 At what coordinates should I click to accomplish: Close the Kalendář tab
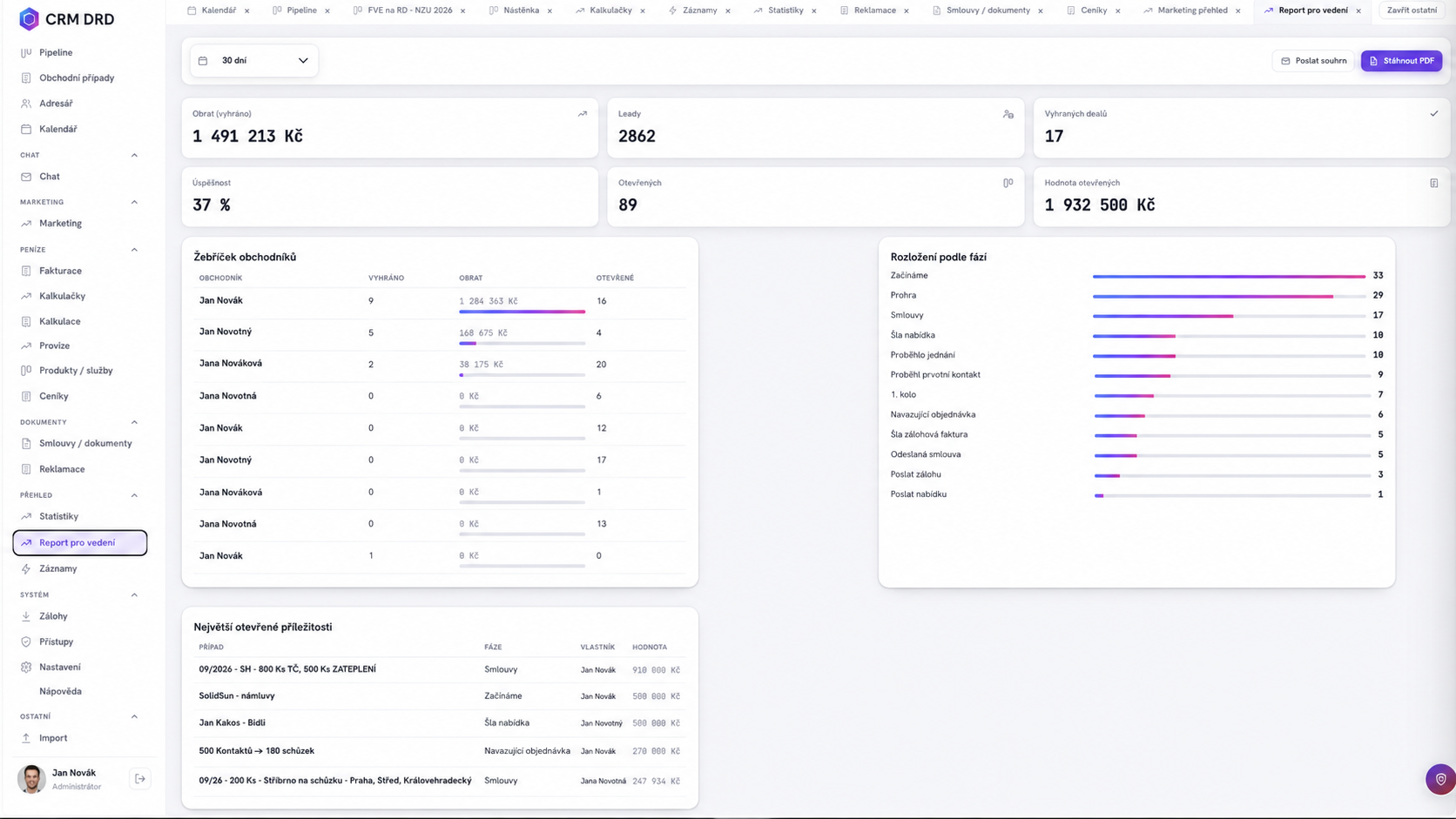247,10
